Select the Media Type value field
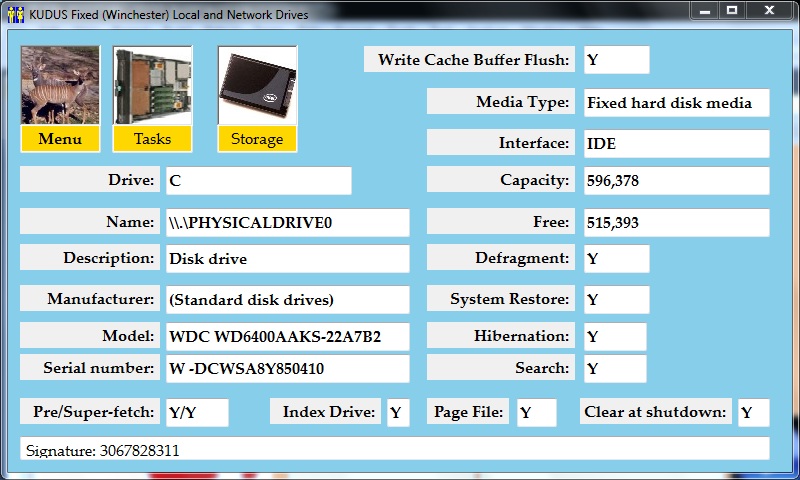This screenshot has height=480, width=800. coord(676,102)
